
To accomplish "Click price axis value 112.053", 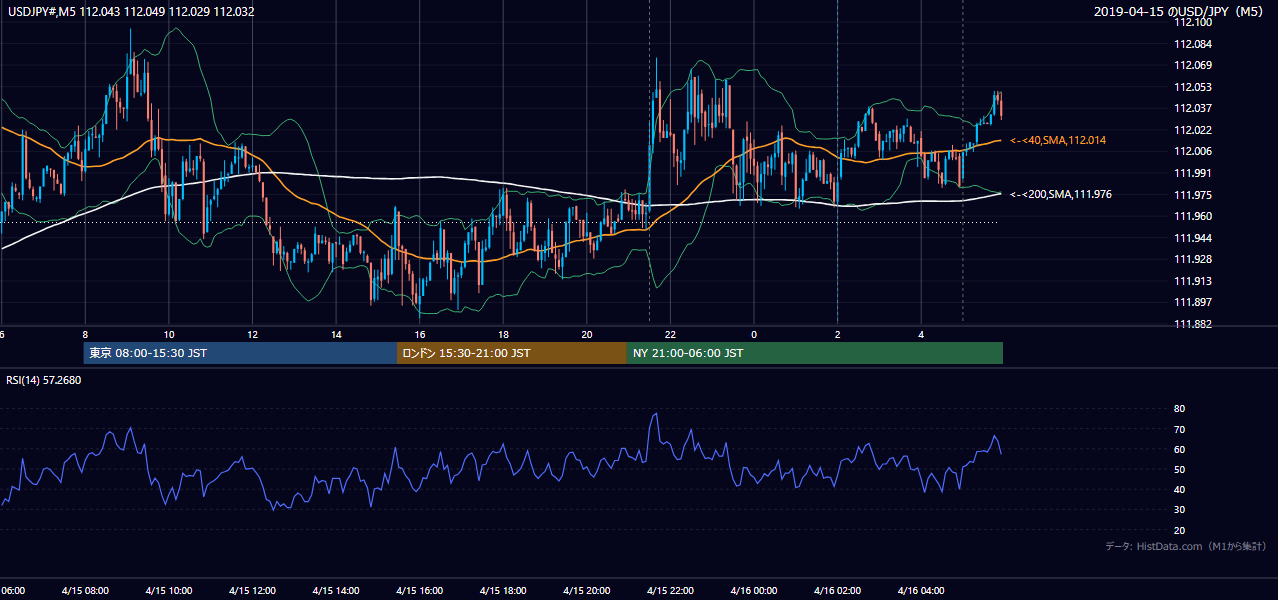I will click(x=1194, y=87).
